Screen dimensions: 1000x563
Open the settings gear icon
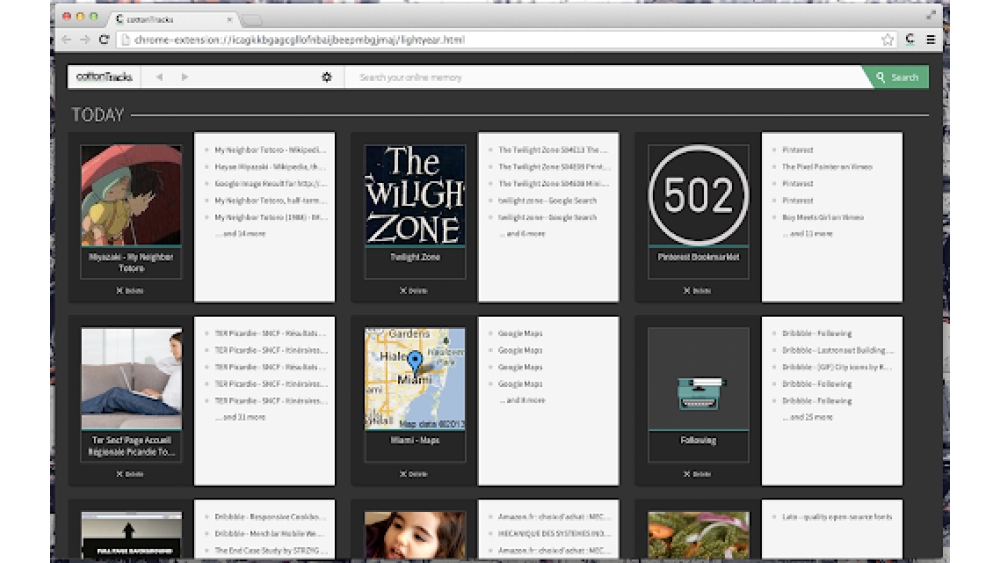point(326,77)
